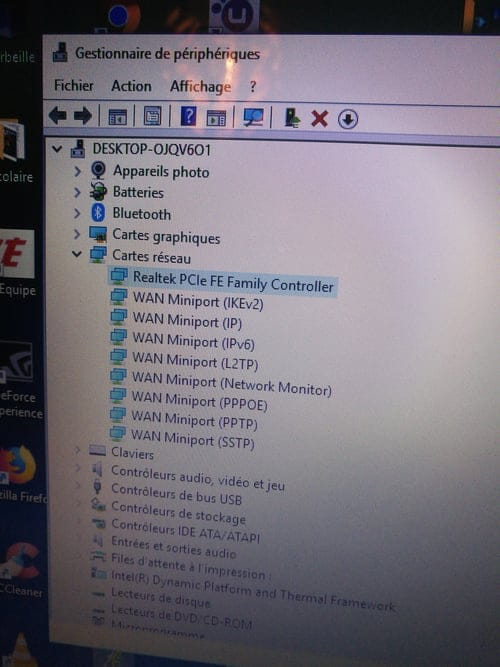The image size is (500, 667).
Task: Click red X uninstall device icon
Action: coord(319,119)
